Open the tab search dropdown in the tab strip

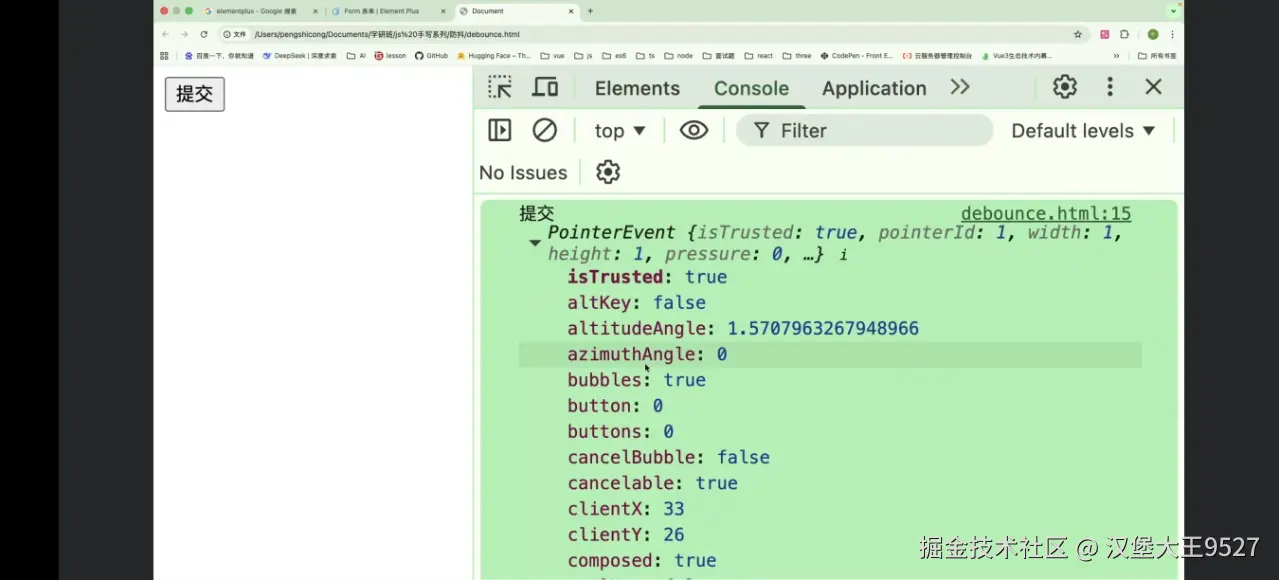pyautogui.click(x=1173, y=11)
